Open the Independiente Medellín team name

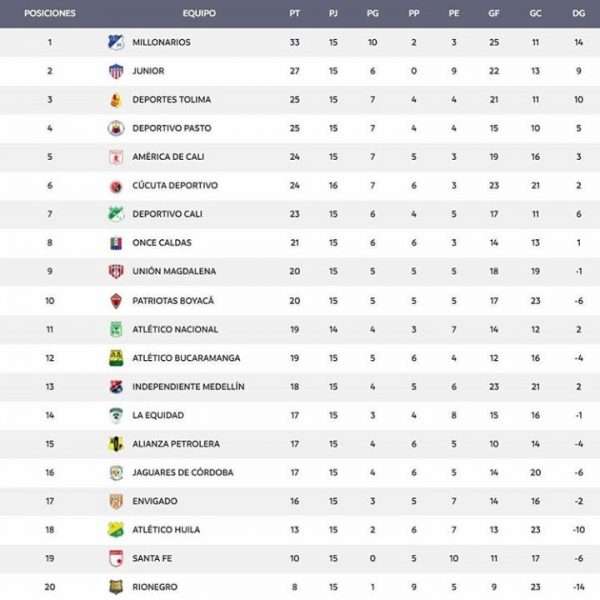(188, 387)
